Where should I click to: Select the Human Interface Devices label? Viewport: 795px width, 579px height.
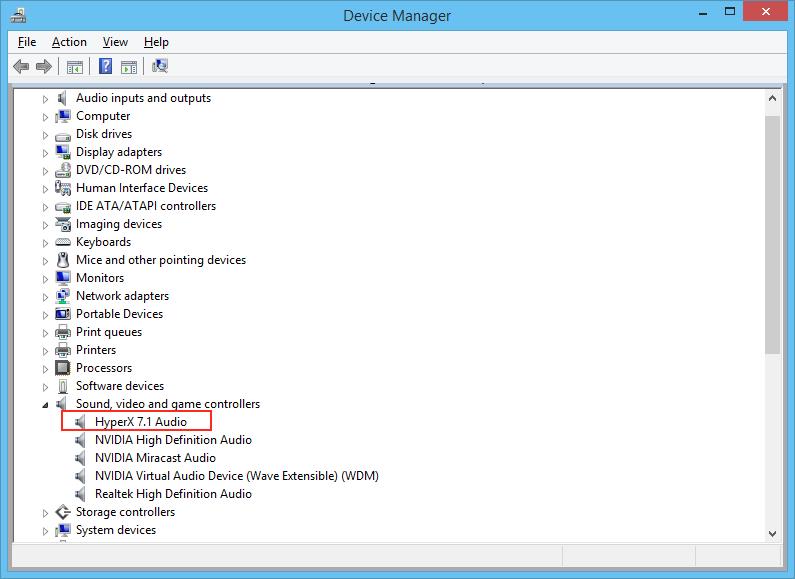142,188
